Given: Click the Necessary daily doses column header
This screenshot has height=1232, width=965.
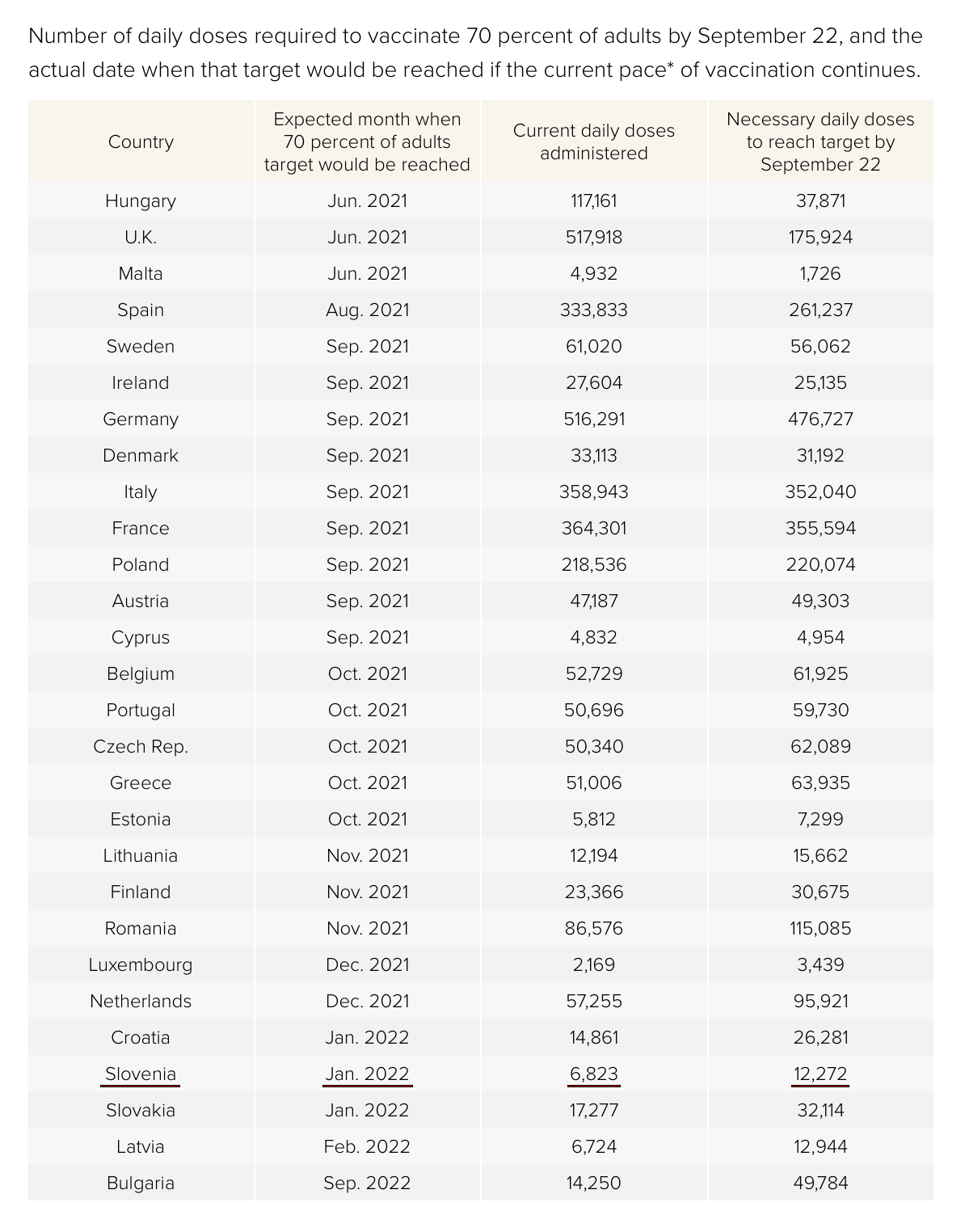Looking at the screenshot, I should pos(820,142).
